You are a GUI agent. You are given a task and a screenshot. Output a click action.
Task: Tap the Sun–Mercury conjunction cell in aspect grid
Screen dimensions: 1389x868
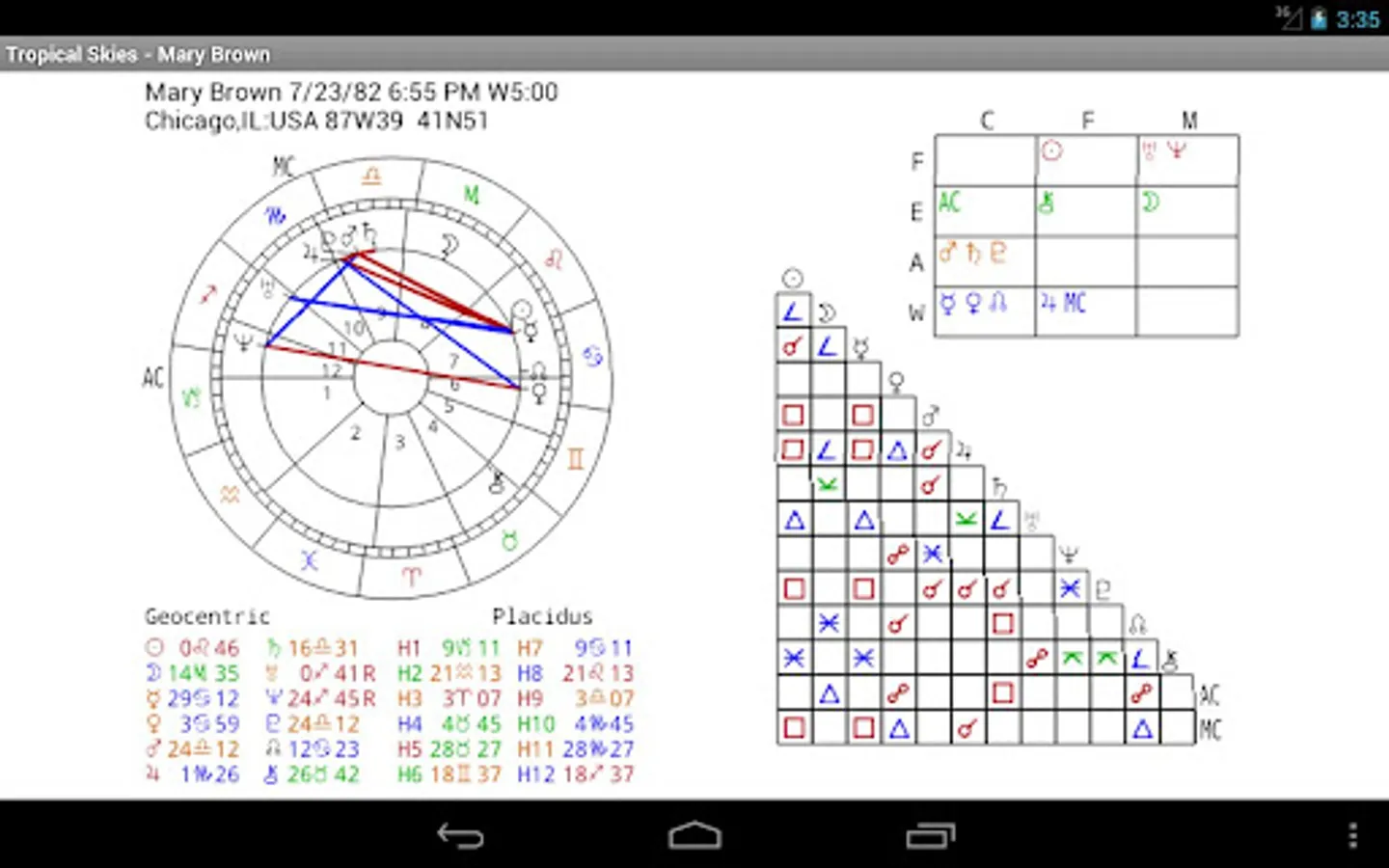point(793,346)
